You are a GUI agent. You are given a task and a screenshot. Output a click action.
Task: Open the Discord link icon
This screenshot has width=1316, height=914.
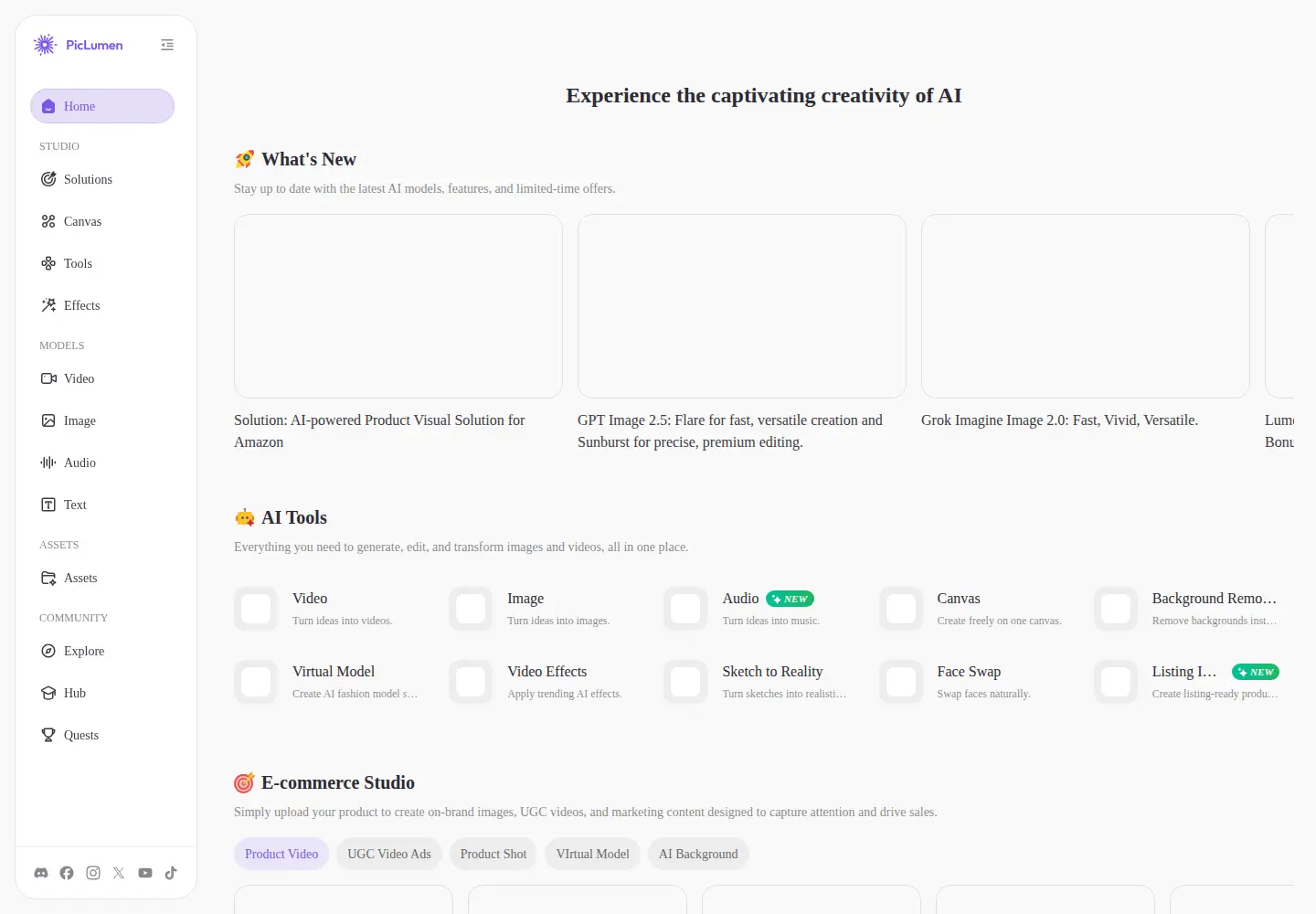pos(41,873)
